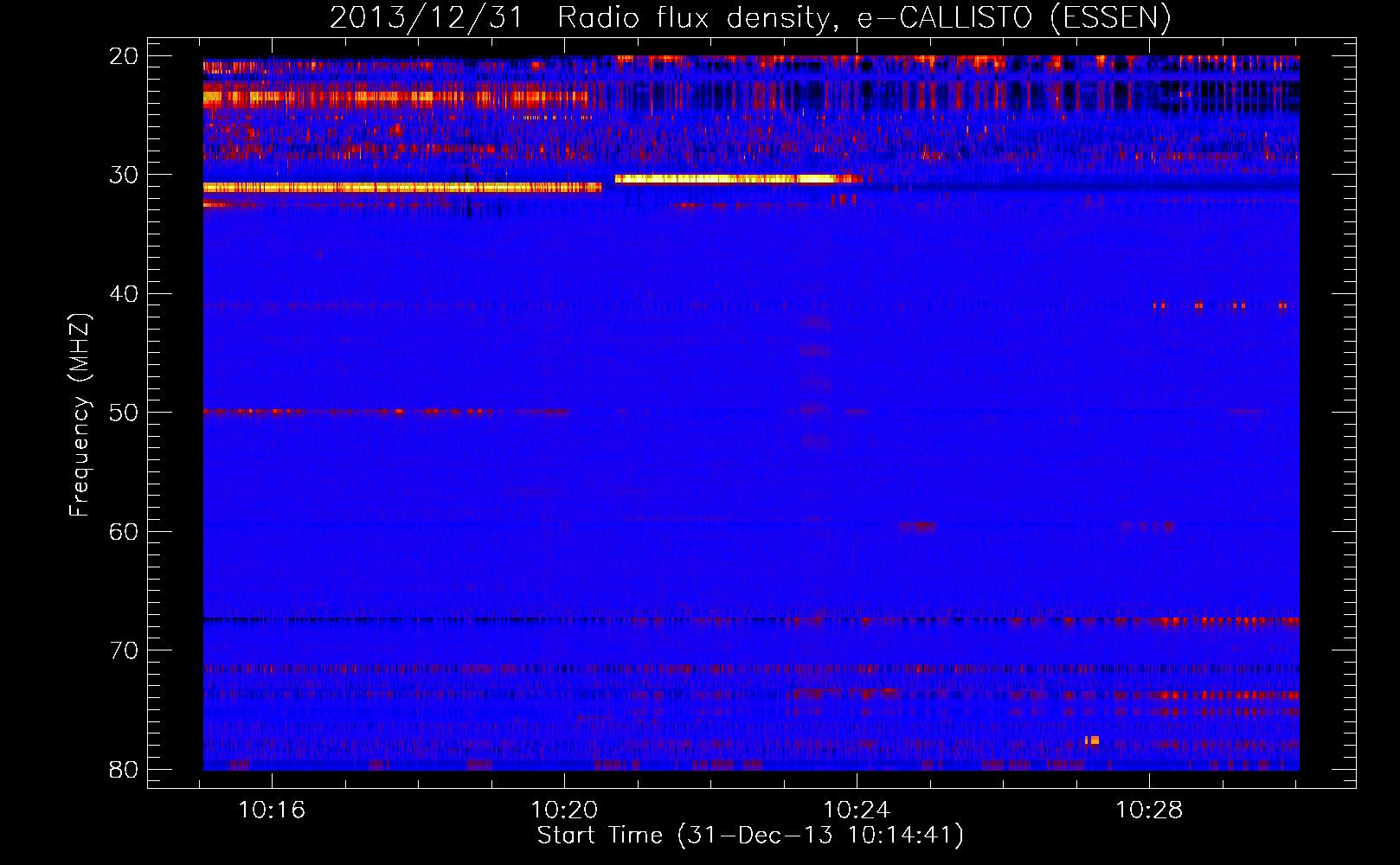Image resolution: width=1400 pixels, height=865 pixels.
Task: Click the 10:24 time tick label
Action: [x=857, y=811]
